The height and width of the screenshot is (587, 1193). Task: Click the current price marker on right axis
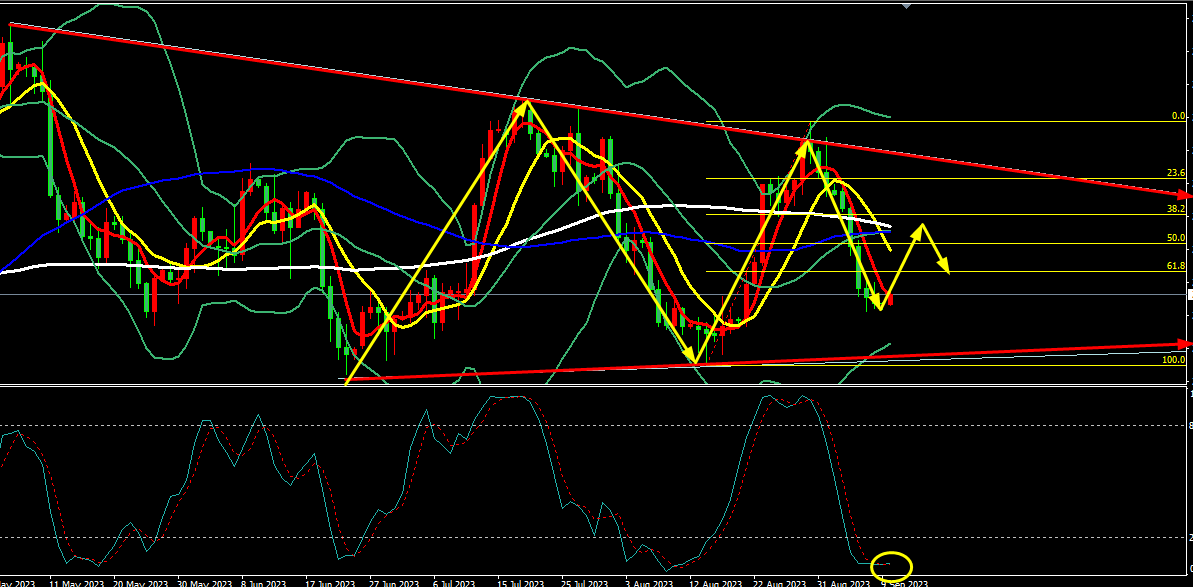pos(1189,294)
